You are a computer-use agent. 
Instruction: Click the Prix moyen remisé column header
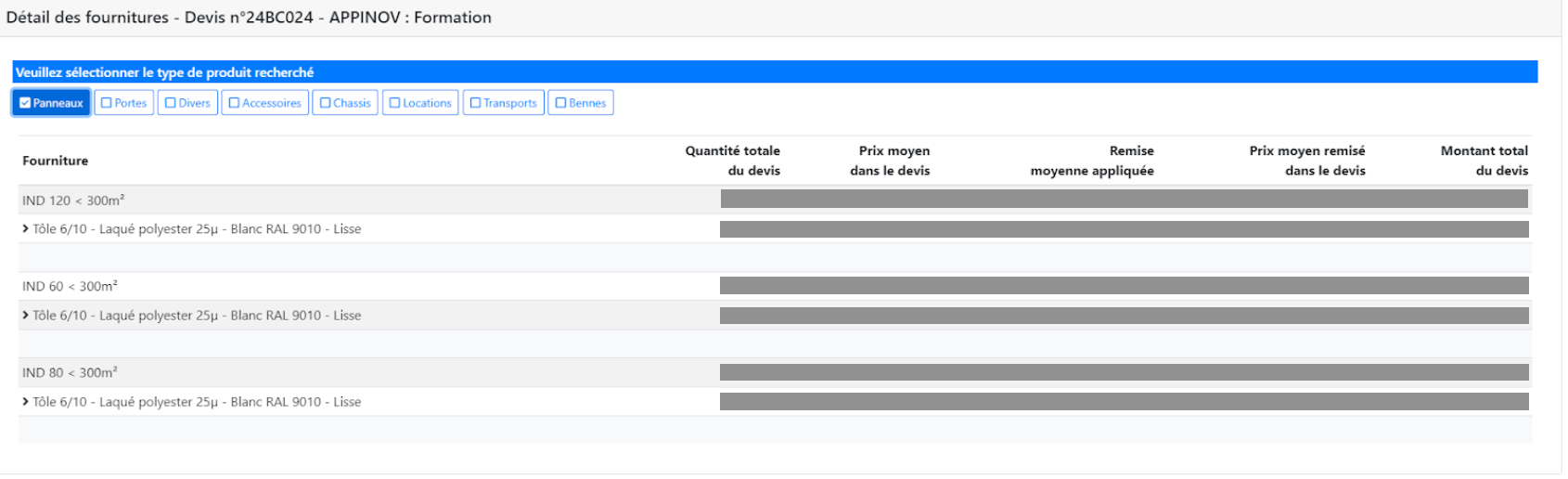1306,161
